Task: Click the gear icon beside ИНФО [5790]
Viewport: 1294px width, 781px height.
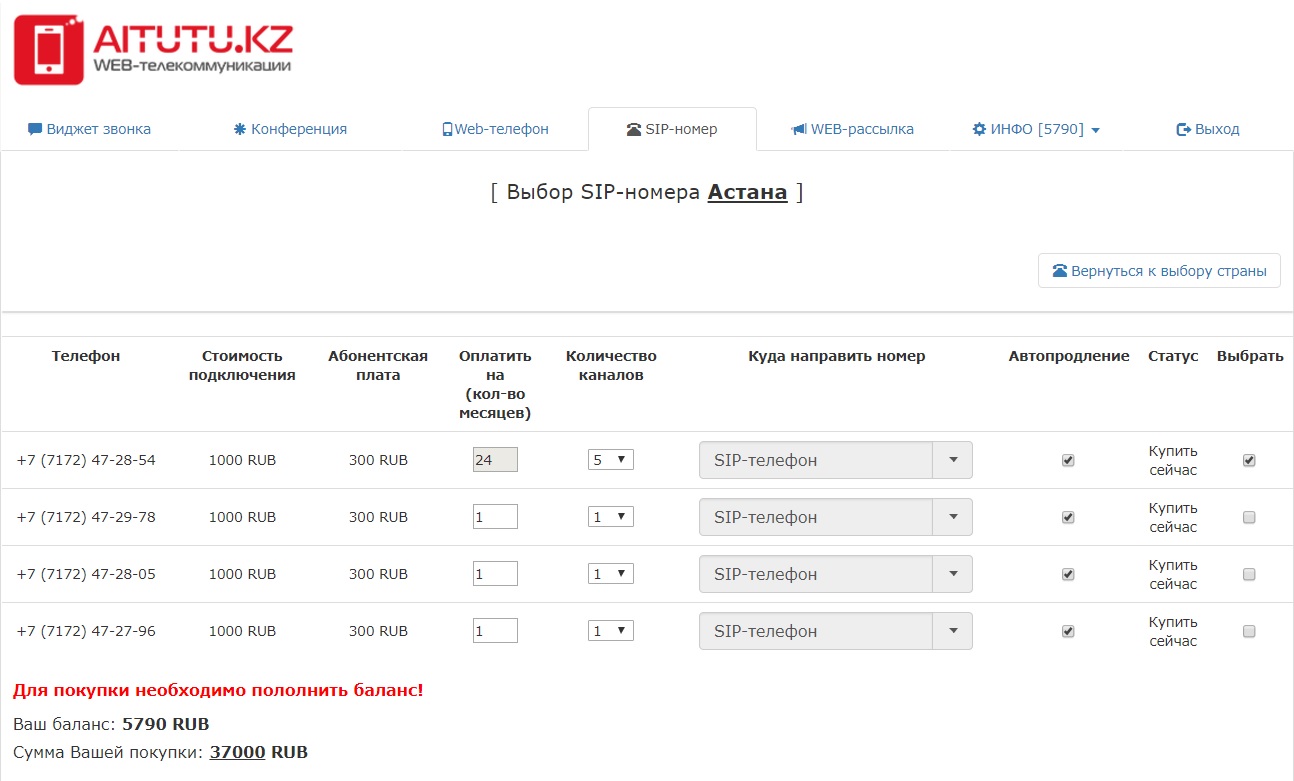Action: click(979, 129)
